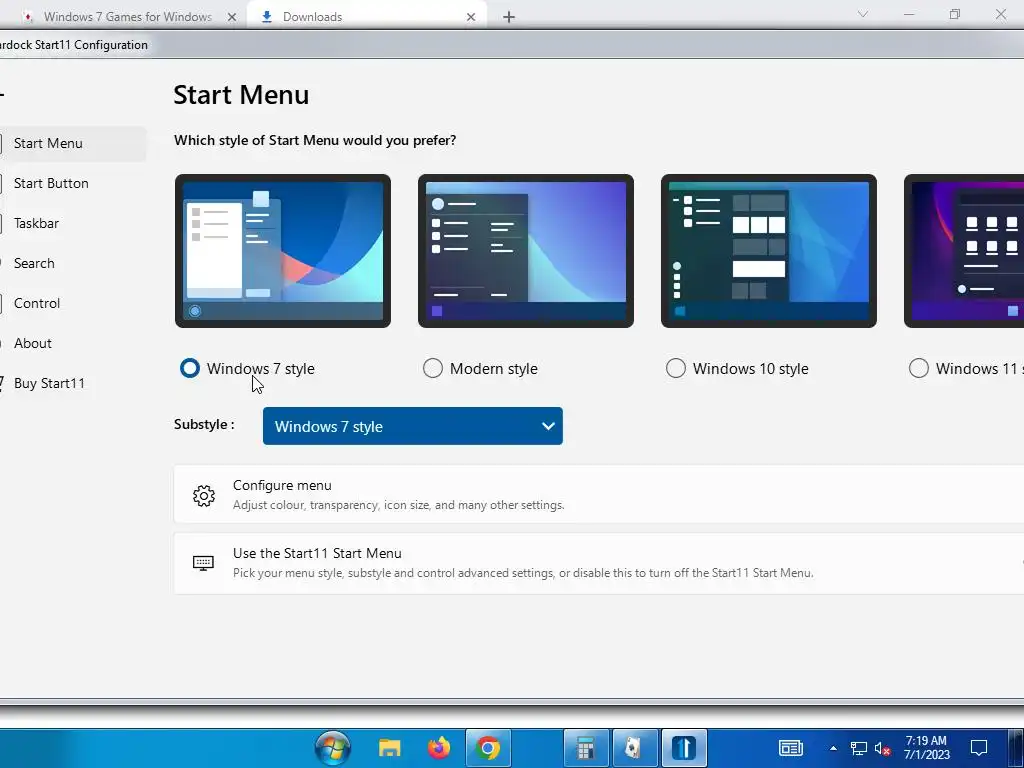
Task: Open the Start Button sidebar section
Action: pyautogui.click(x=73, y=184)
